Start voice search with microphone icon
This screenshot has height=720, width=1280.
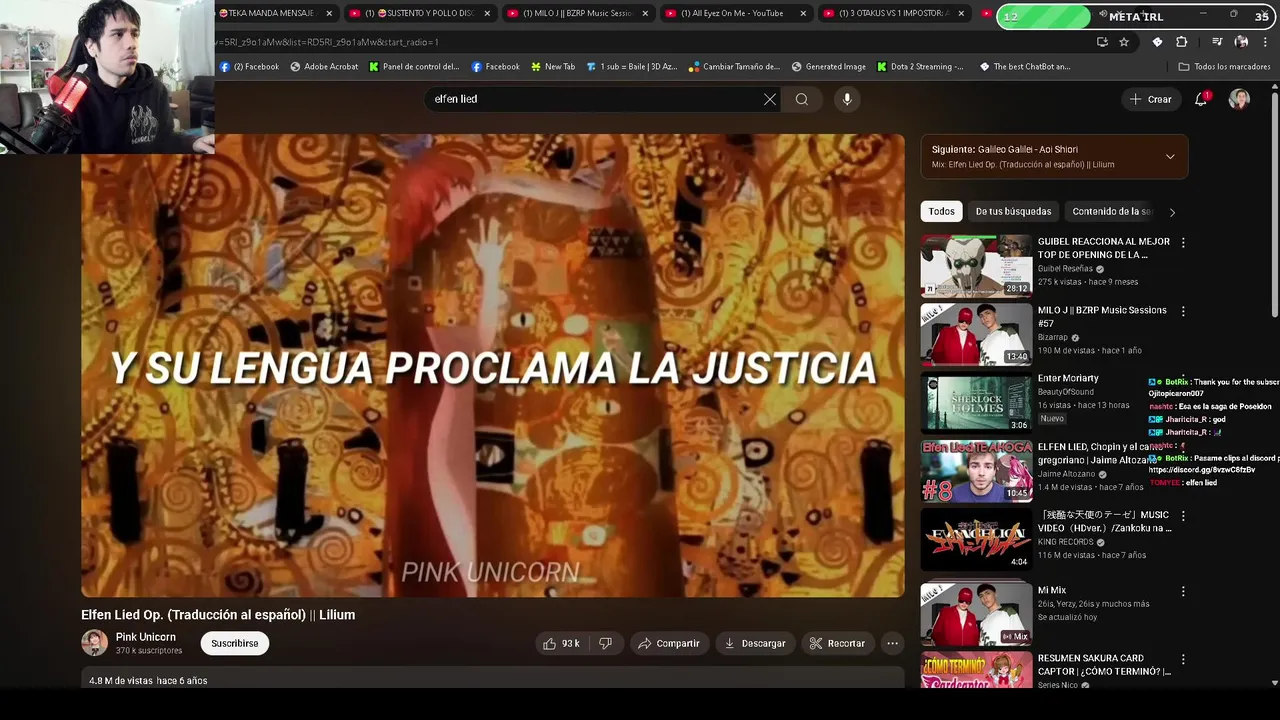click(x=847, y=99)
